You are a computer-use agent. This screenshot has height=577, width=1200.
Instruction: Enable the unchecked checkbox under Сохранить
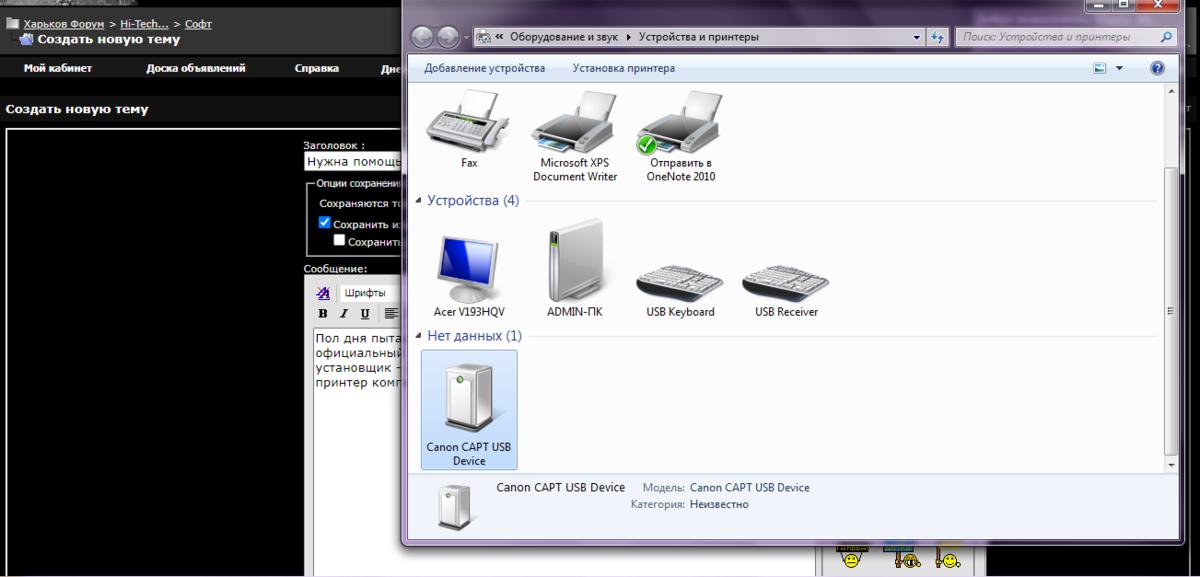tap(339, 240)
